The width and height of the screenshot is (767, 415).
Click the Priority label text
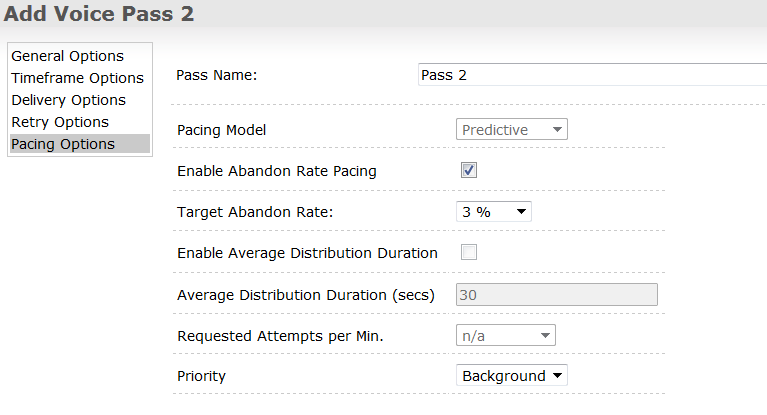(x=201, y=376)
